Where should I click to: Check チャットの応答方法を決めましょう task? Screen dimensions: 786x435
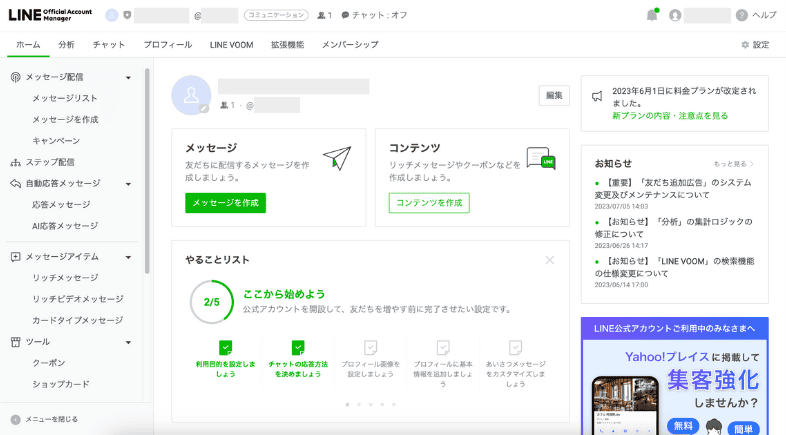tap(298, 347)
